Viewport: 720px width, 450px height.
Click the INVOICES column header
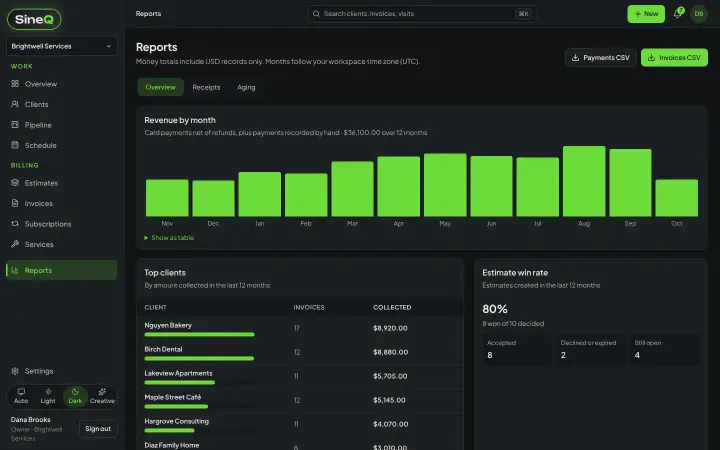[309, 307]
